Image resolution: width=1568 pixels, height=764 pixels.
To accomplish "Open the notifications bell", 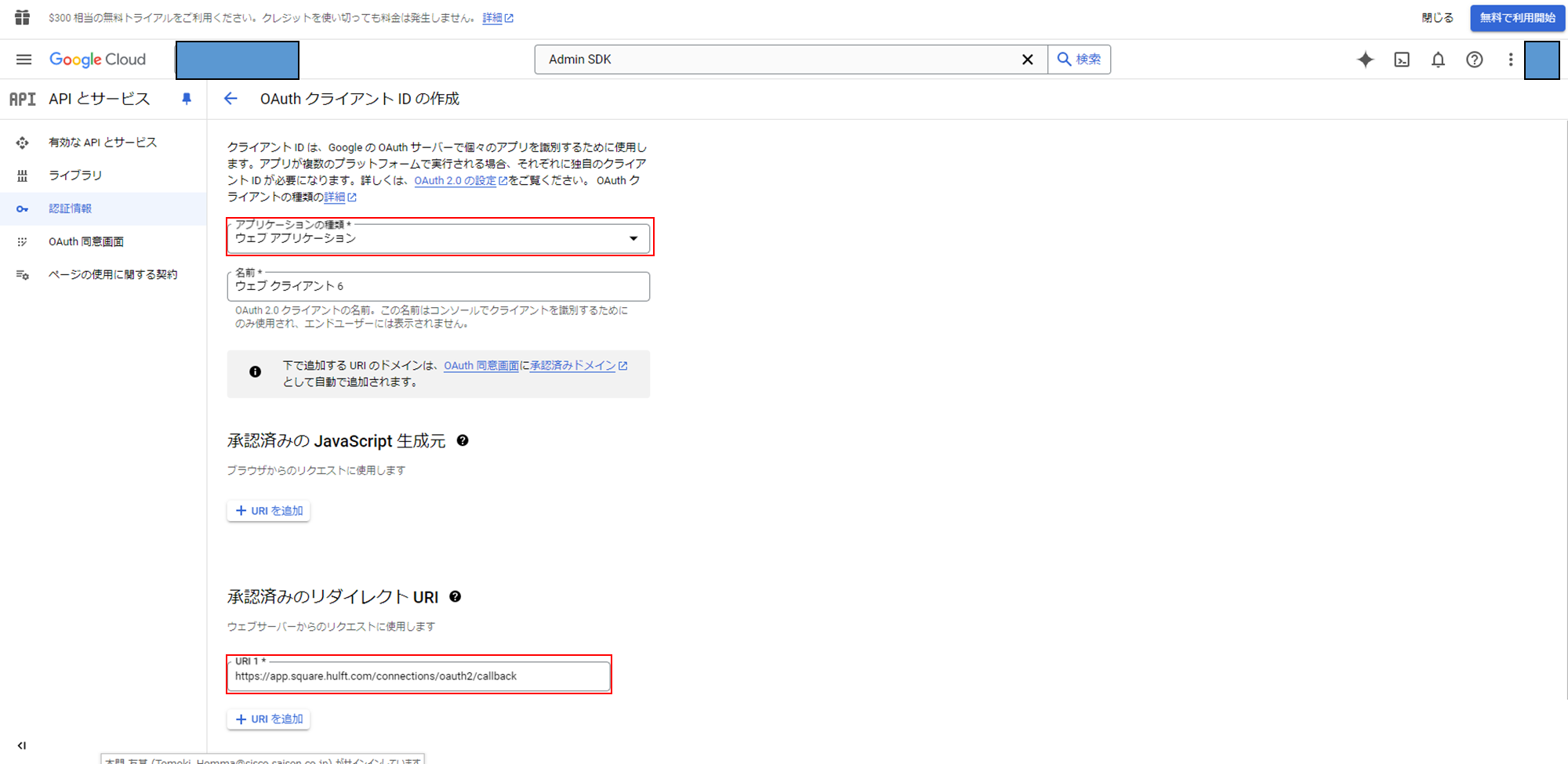I will point(1438,60).
